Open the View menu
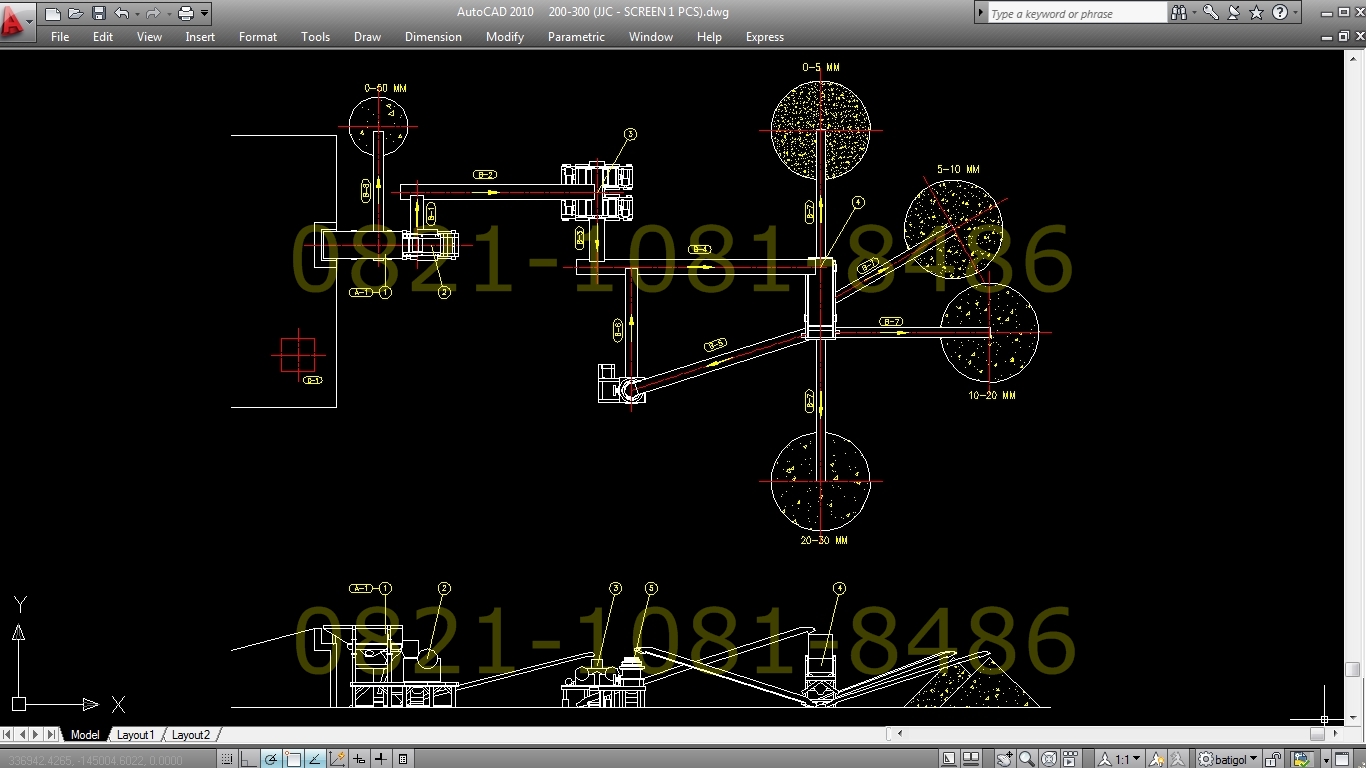This screenshot has width=1366, height=768. tap(149, 37)
